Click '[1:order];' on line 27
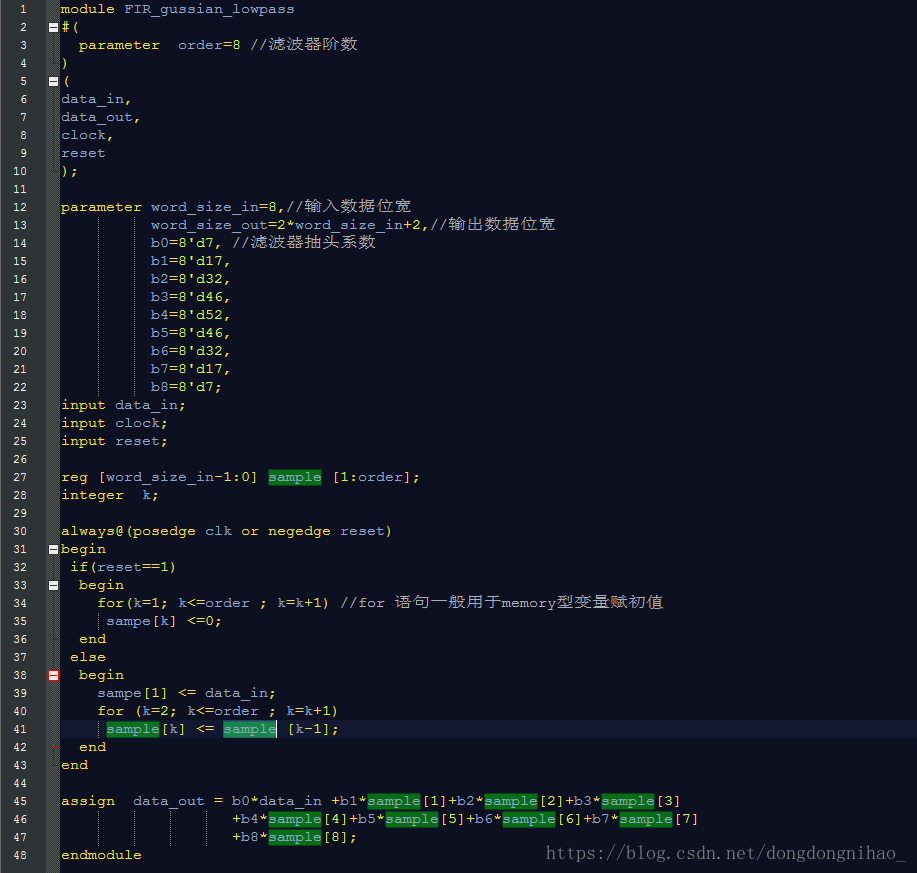 coord(376,477)
